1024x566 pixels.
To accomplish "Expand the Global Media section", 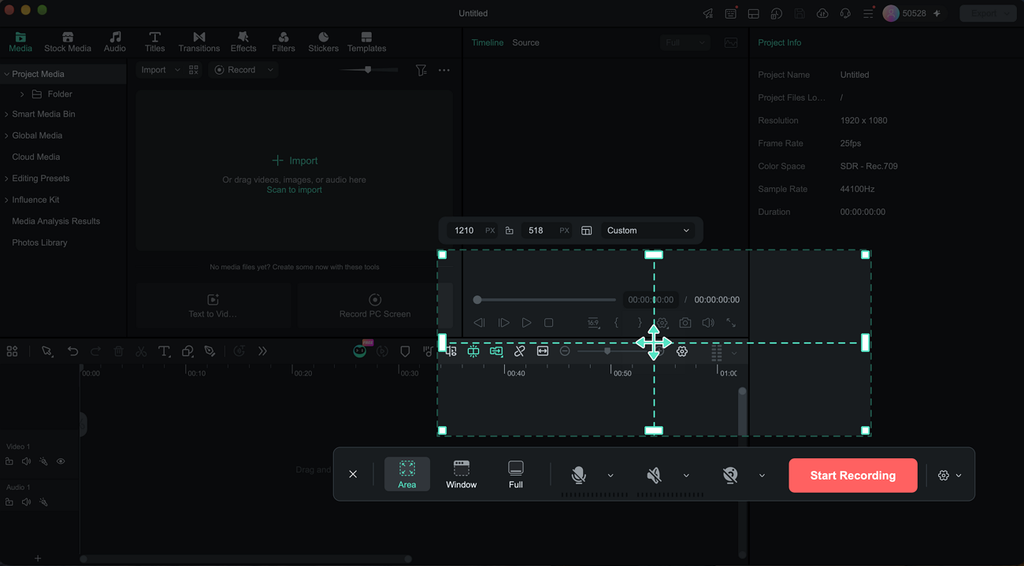I will click(x=6, y=136).
